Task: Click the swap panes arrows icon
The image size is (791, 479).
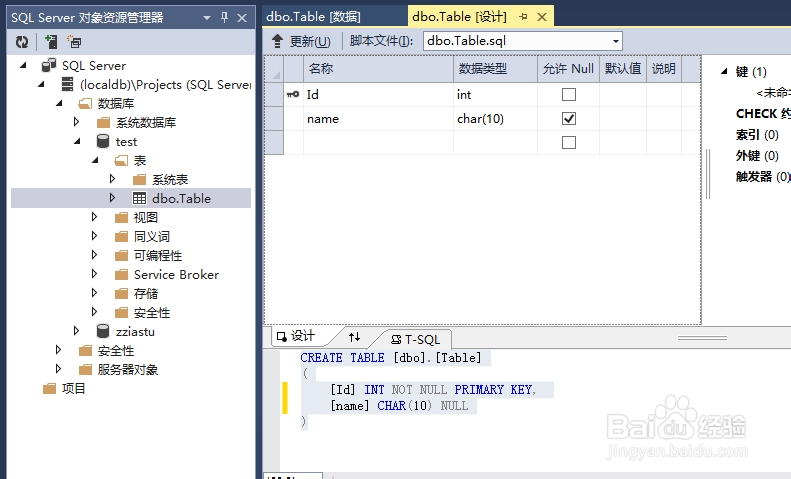Action: point(355,336)
